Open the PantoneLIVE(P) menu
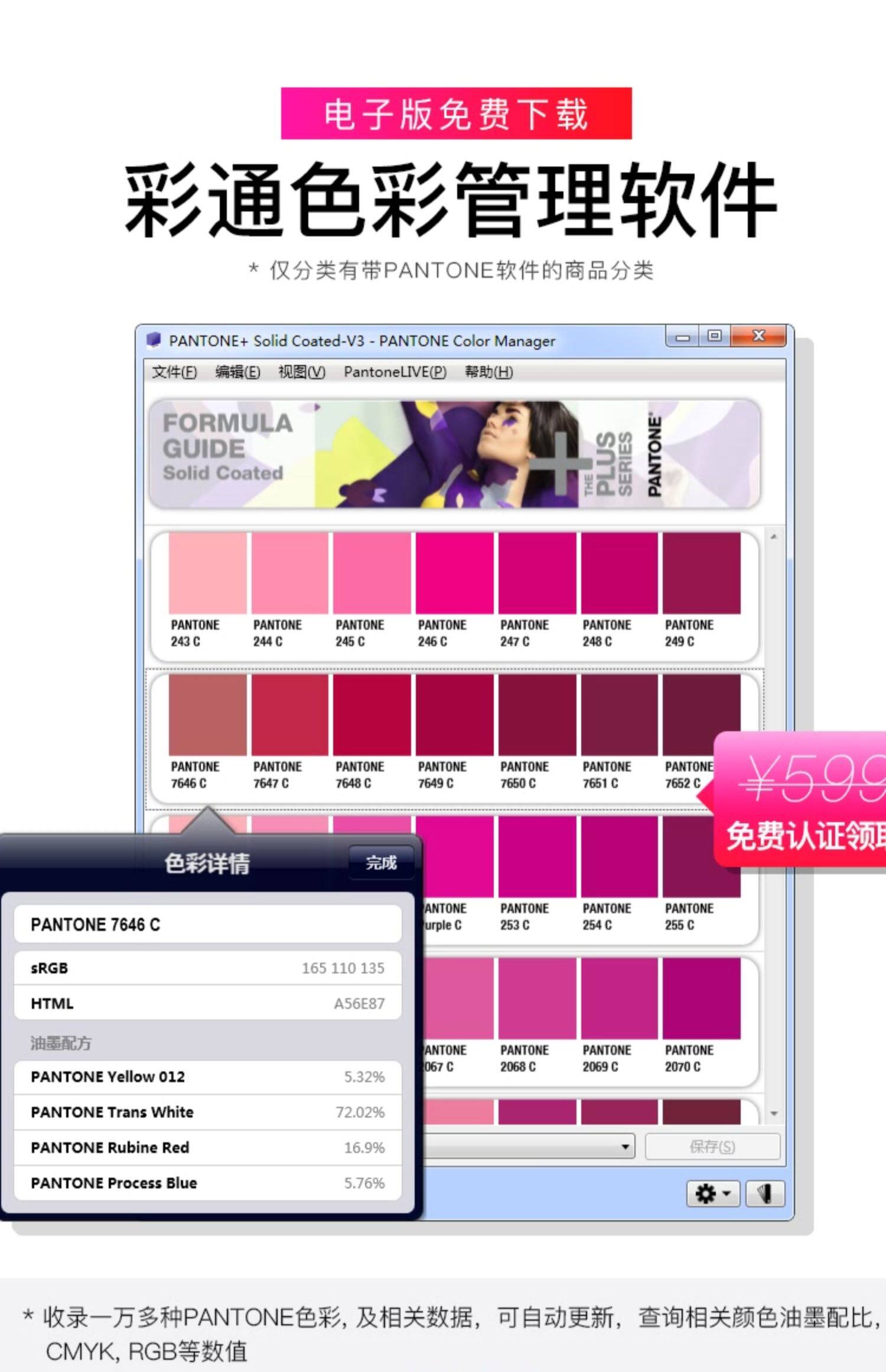 [395, 372]
